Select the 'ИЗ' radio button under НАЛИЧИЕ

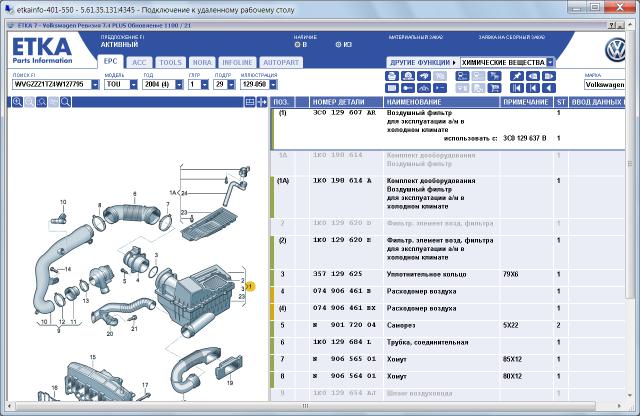338,44
